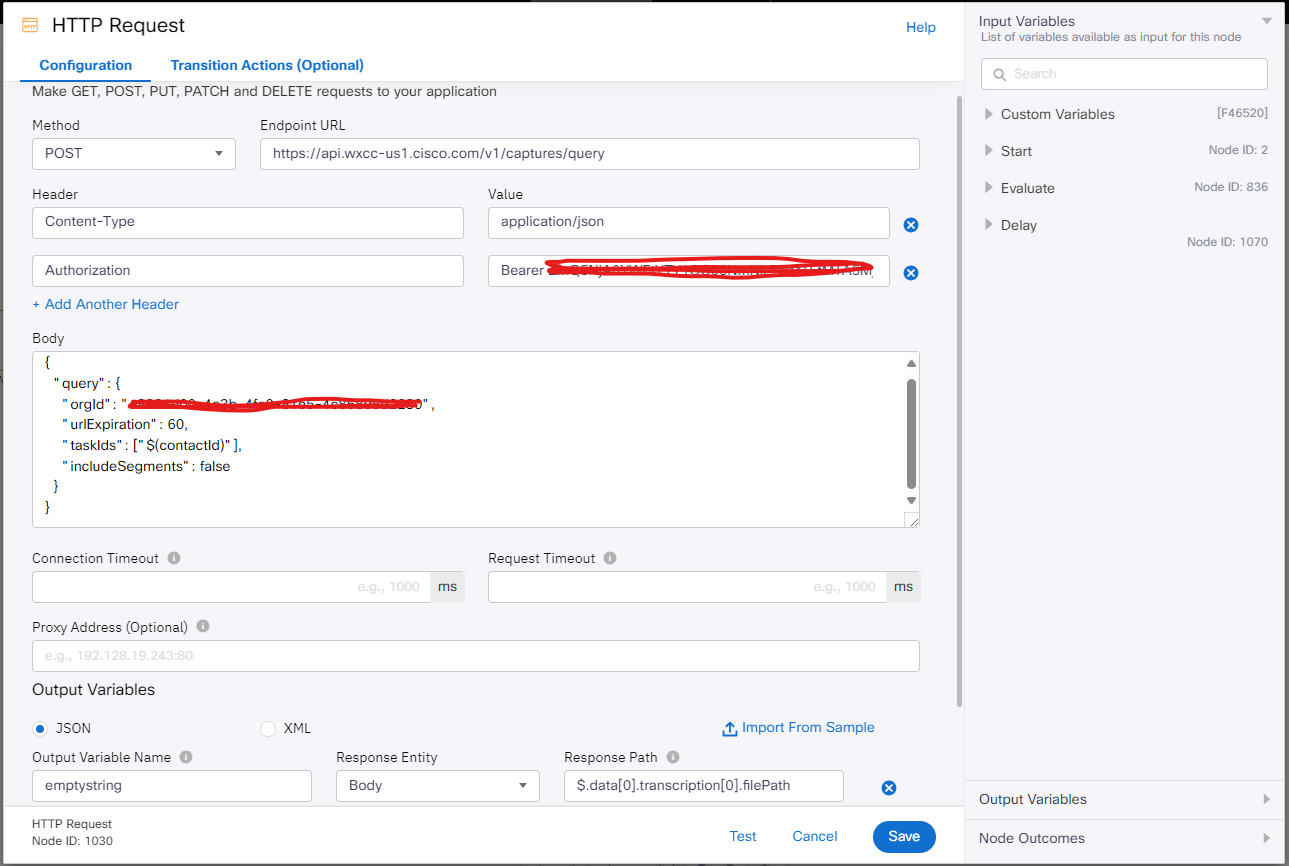Open the Request Timeout info tooltip
The width and height of the screenshot is (1289, 866).
[x=609, y=557]
